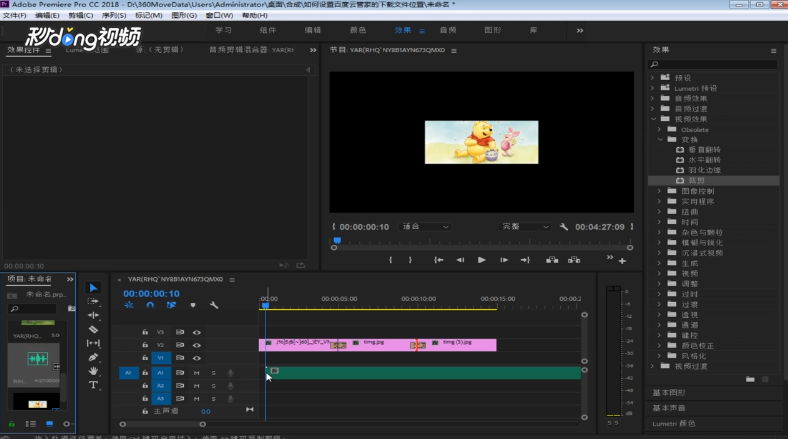Toggle the timeline Snap magnet icon

pyautogui.click(x=150, y=305)
